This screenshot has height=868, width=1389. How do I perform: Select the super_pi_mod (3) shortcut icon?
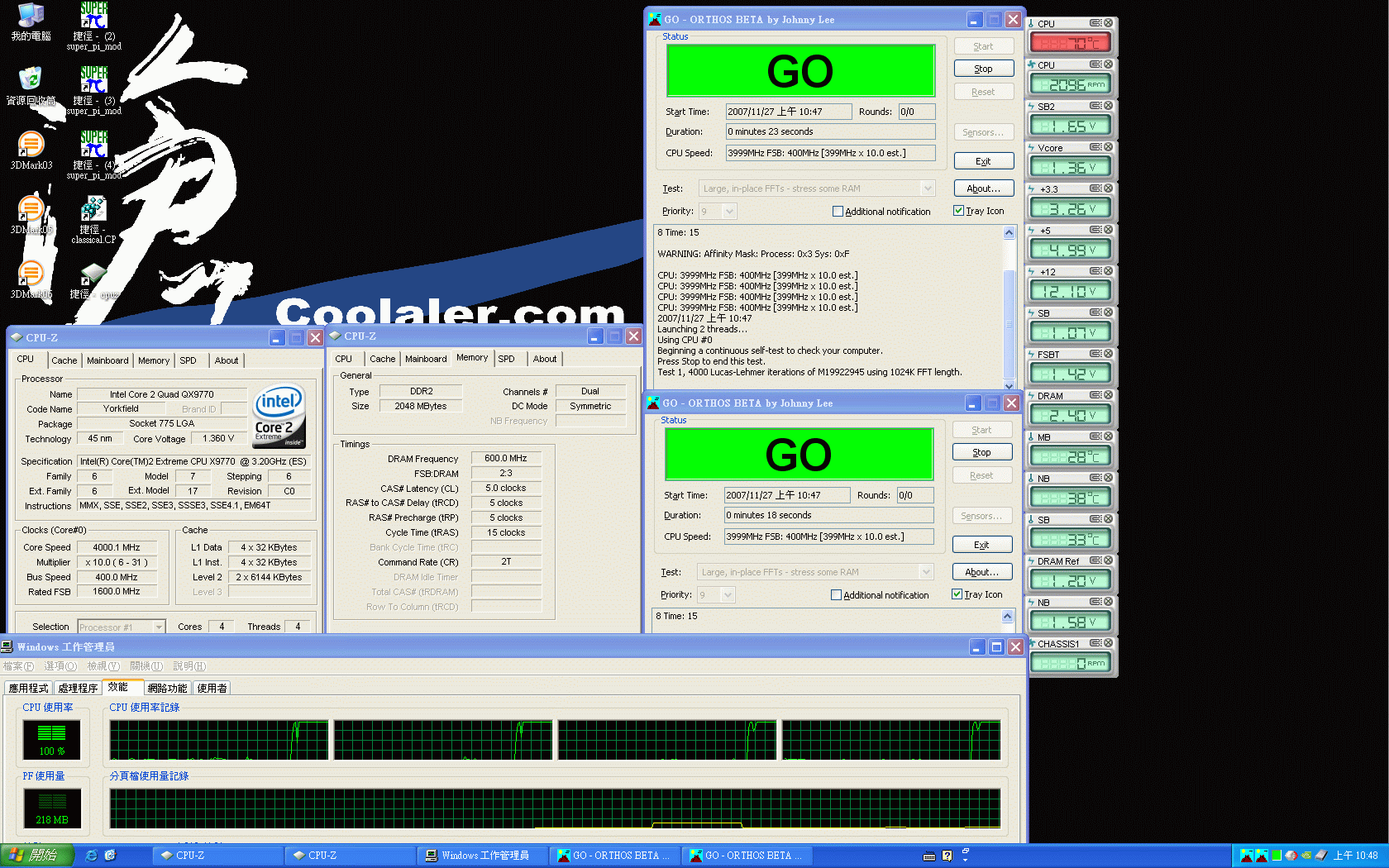pos(94,91)
